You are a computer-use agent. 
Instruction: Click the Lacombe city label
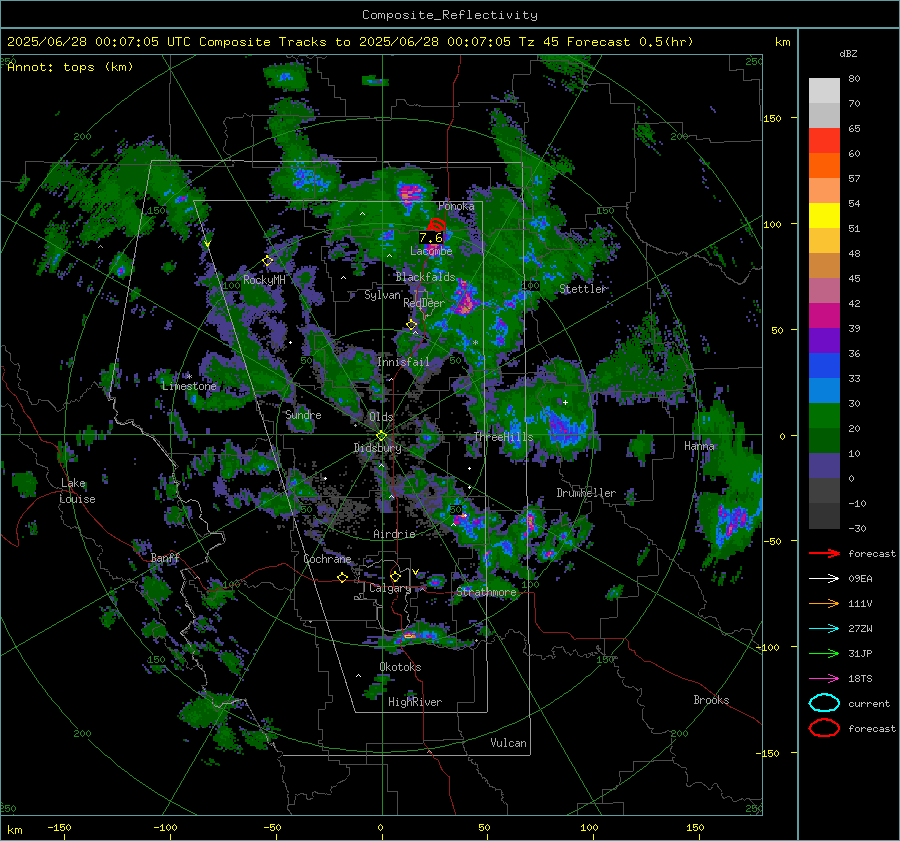[431, 251]
